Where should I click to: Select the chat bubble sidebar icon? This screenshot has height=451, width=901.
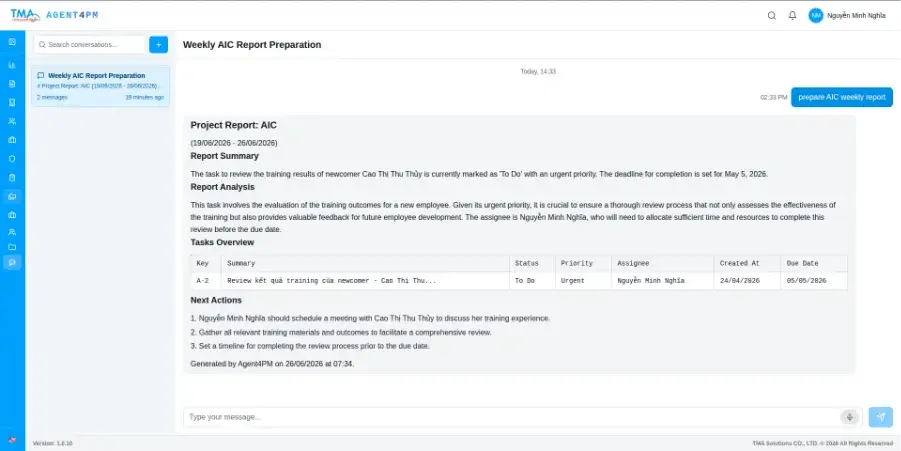tap(12, 262)
